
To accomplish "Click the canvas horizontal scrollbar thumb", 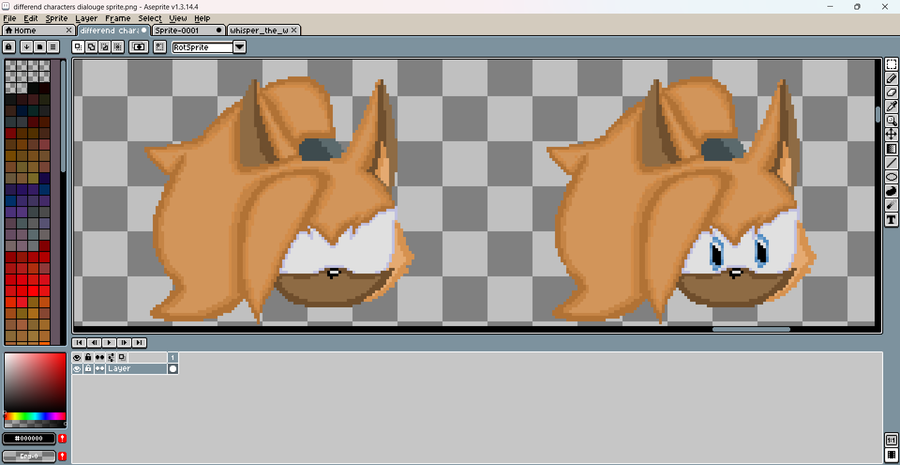I will (751, 330).
